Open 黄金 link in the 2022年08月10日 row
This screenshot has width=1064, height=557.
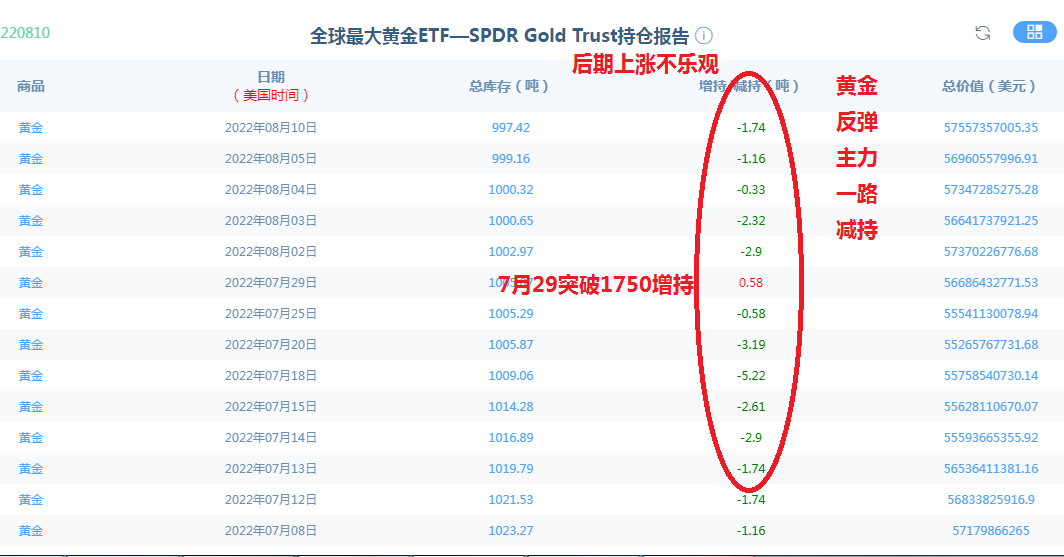pyautogui.click(x=31, y=128)
